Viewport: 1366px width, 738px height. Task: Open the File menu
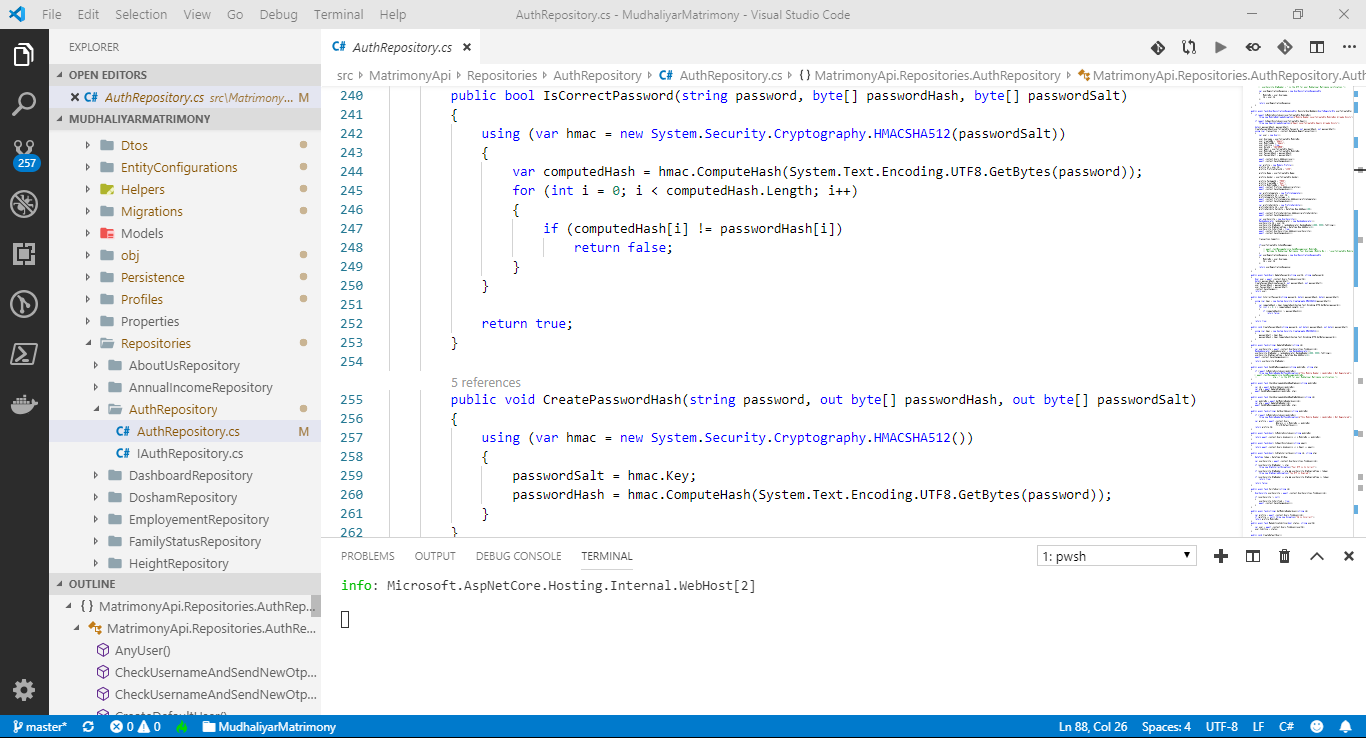52,14
